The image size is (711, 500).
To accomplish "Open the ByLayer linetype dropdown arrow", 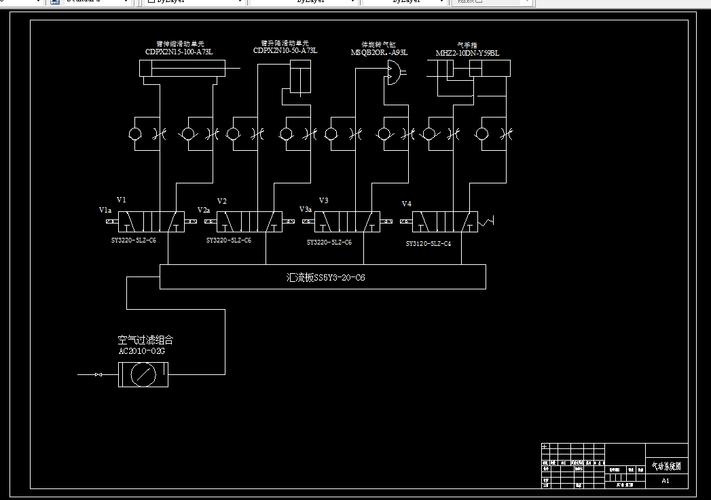I will coord(354,1).
